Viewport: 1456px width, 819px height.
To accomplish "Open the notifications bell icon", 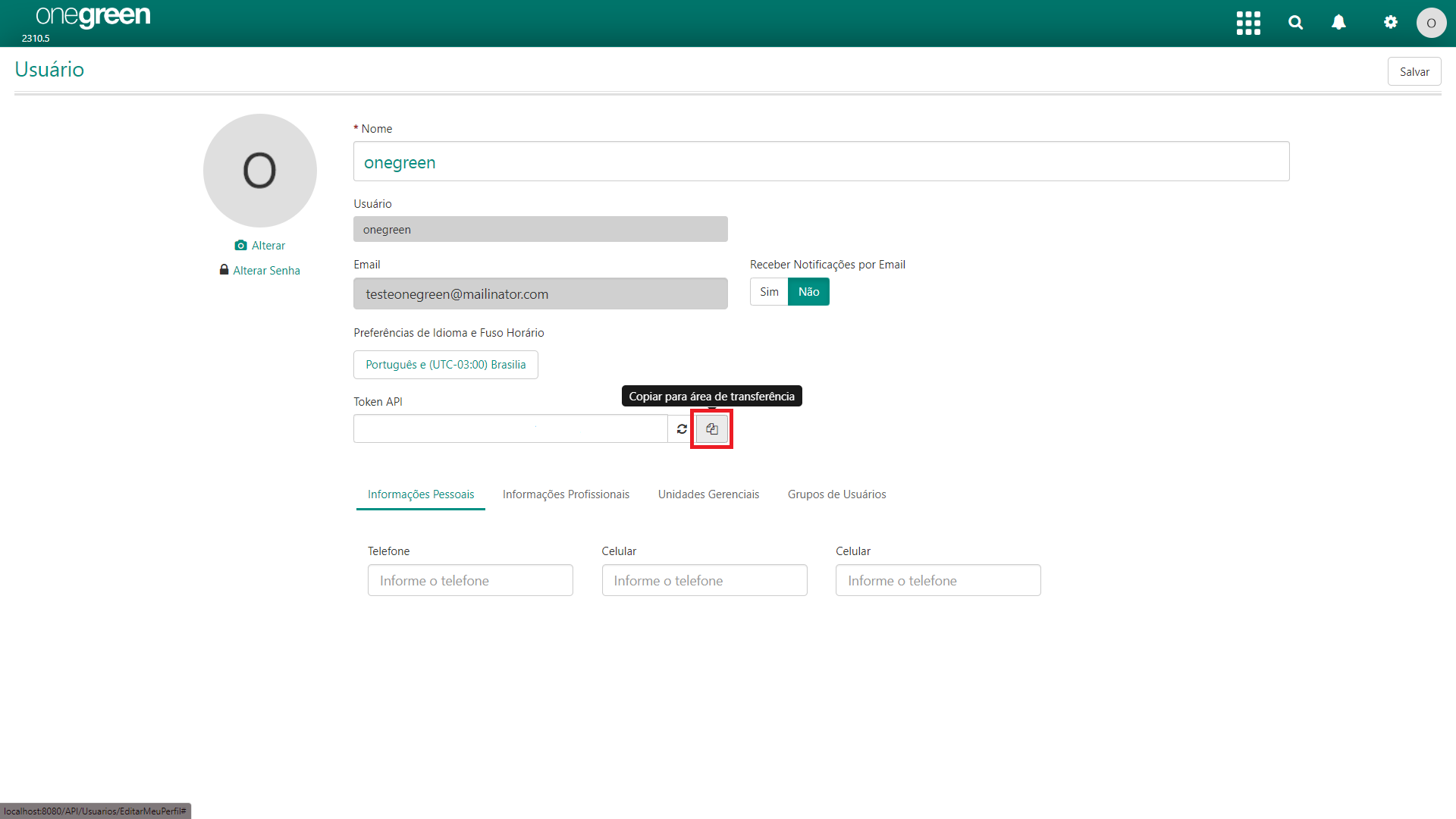I will click(x=1339, y=23).
